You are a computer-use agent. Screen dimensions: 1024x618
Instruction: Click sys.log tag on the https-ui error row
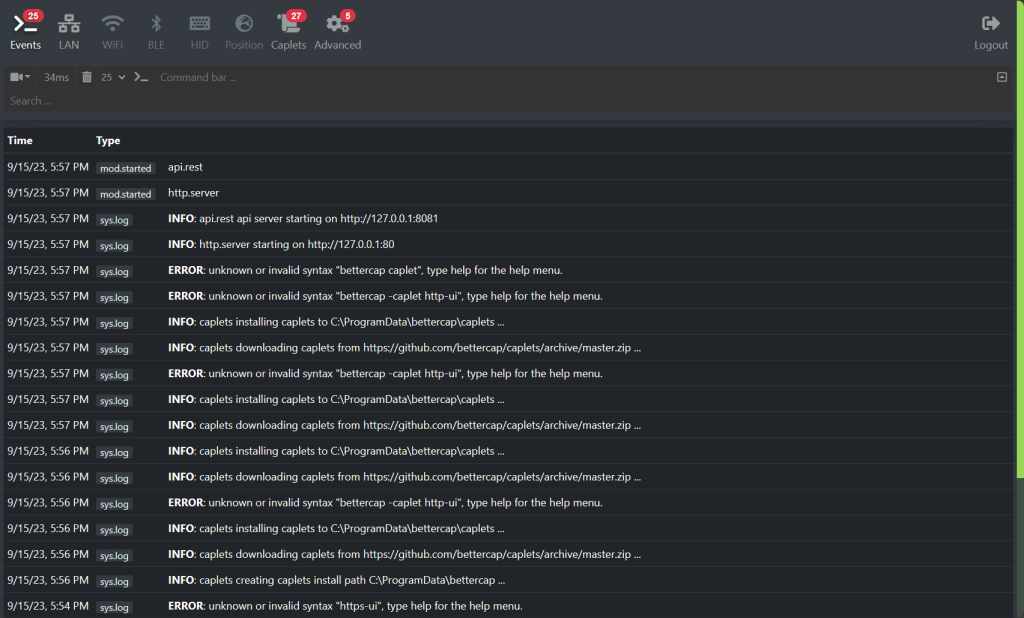point(114,608)
